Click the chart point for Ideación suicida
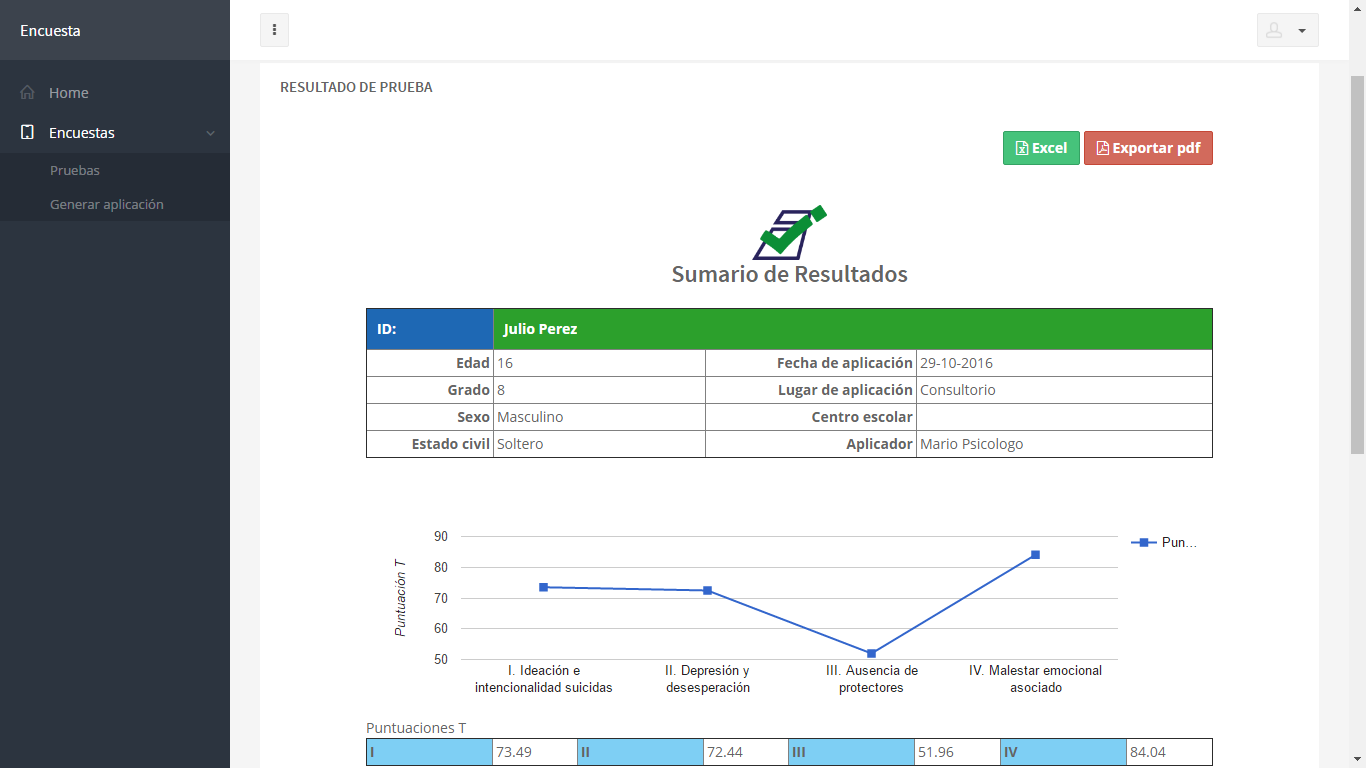1366x768 pixels. pyautogui.click(x=543, y=587)
